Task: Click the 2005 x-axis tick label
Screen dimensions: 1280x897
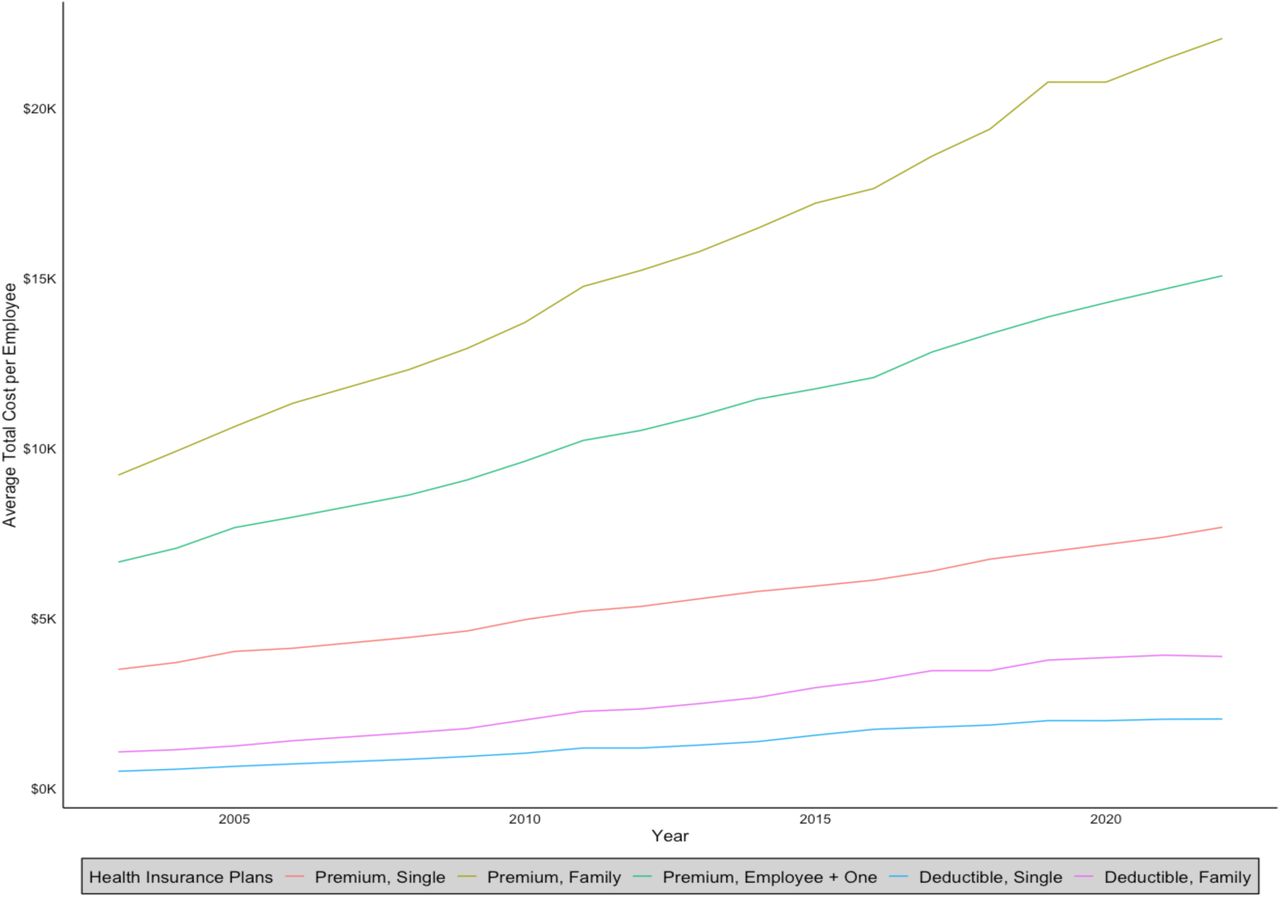Action: (x=234, y=819)
